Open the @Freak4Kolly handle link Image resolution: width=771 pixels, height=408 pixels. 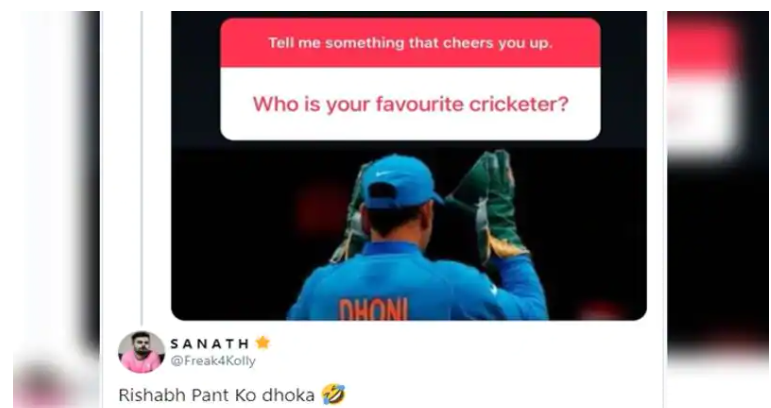213,361
